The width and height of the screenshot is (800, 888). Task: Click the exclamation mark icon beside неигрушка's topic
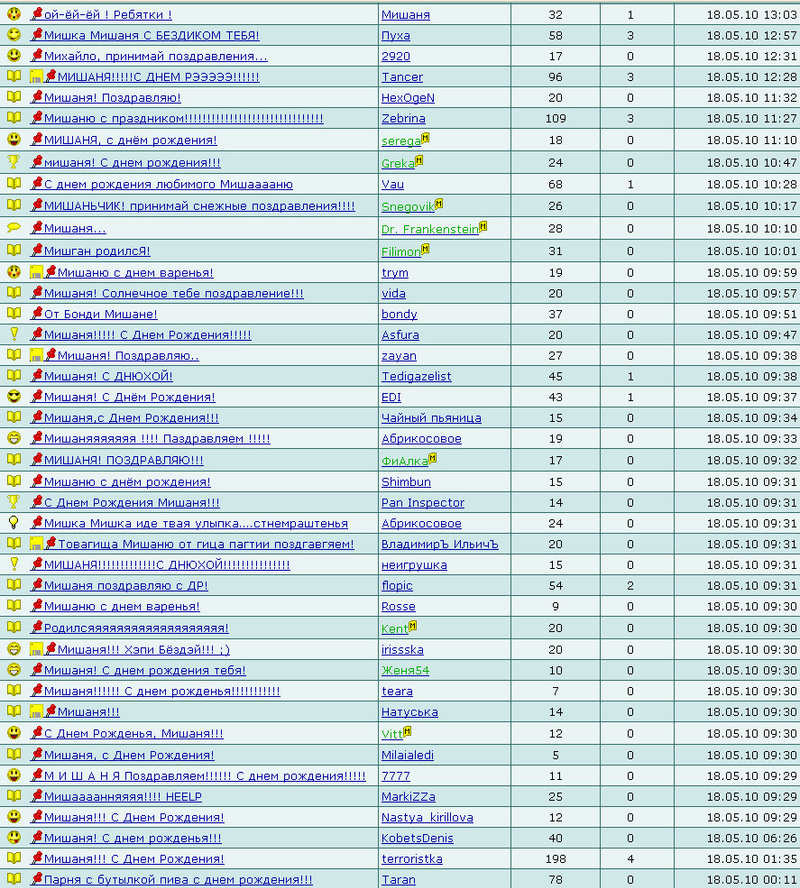pos(14,564)
